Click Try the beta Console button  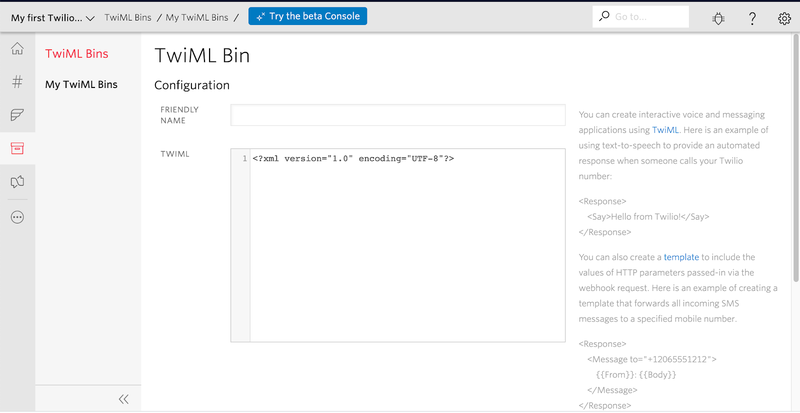coord(308,16)
